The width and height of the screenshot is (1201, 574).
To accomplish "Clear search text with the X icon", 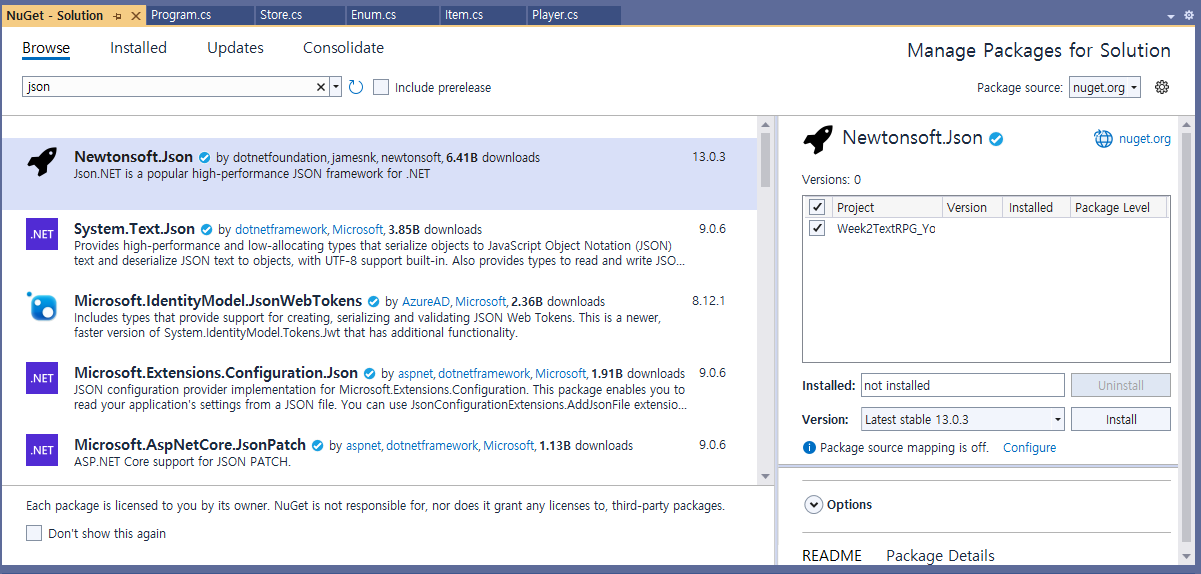I will 321,87.
